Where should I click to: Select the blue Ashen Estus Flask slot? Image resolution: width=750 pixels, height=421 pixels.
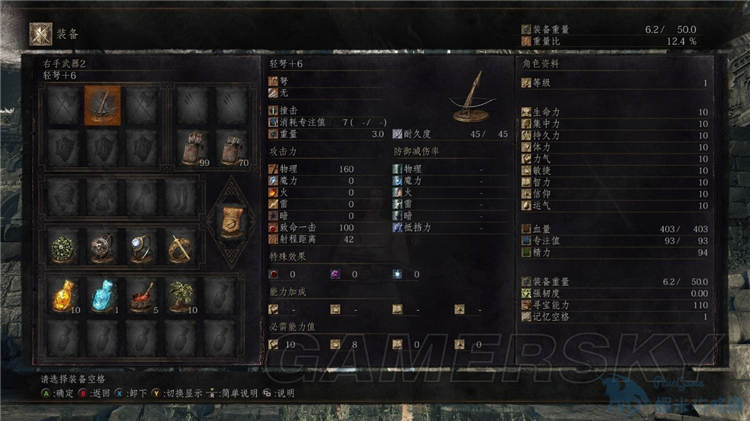click(102, 296)
